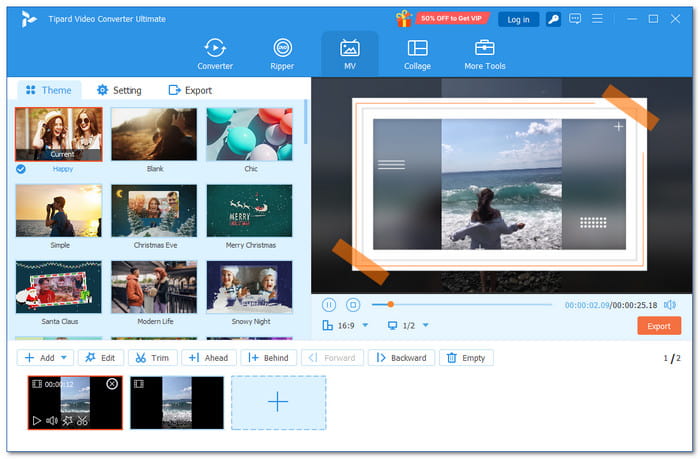Open the feedback chat icon
This screenshot has width=700, height=459.
(x=575, y=19)
